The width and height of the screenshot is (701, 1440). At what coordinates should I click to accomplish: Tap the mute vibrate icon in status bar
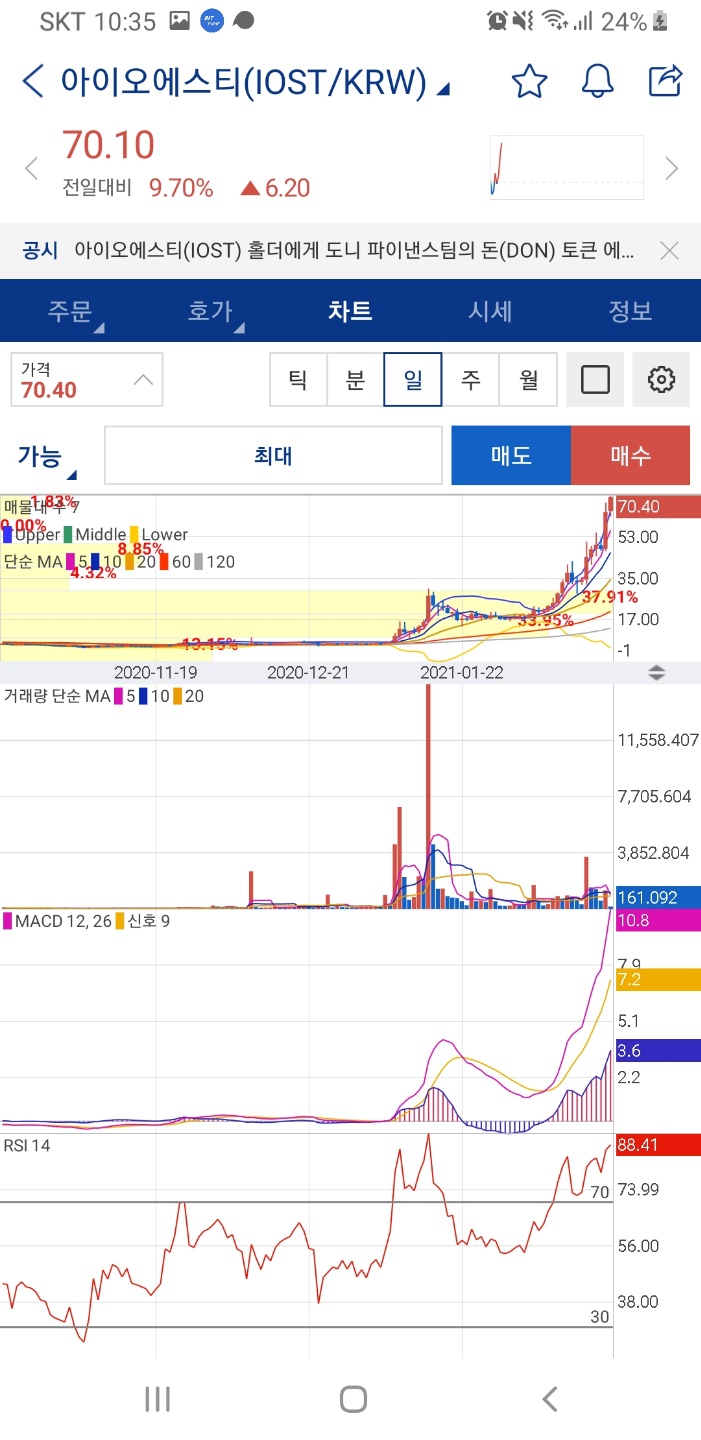tap(523, 21)
